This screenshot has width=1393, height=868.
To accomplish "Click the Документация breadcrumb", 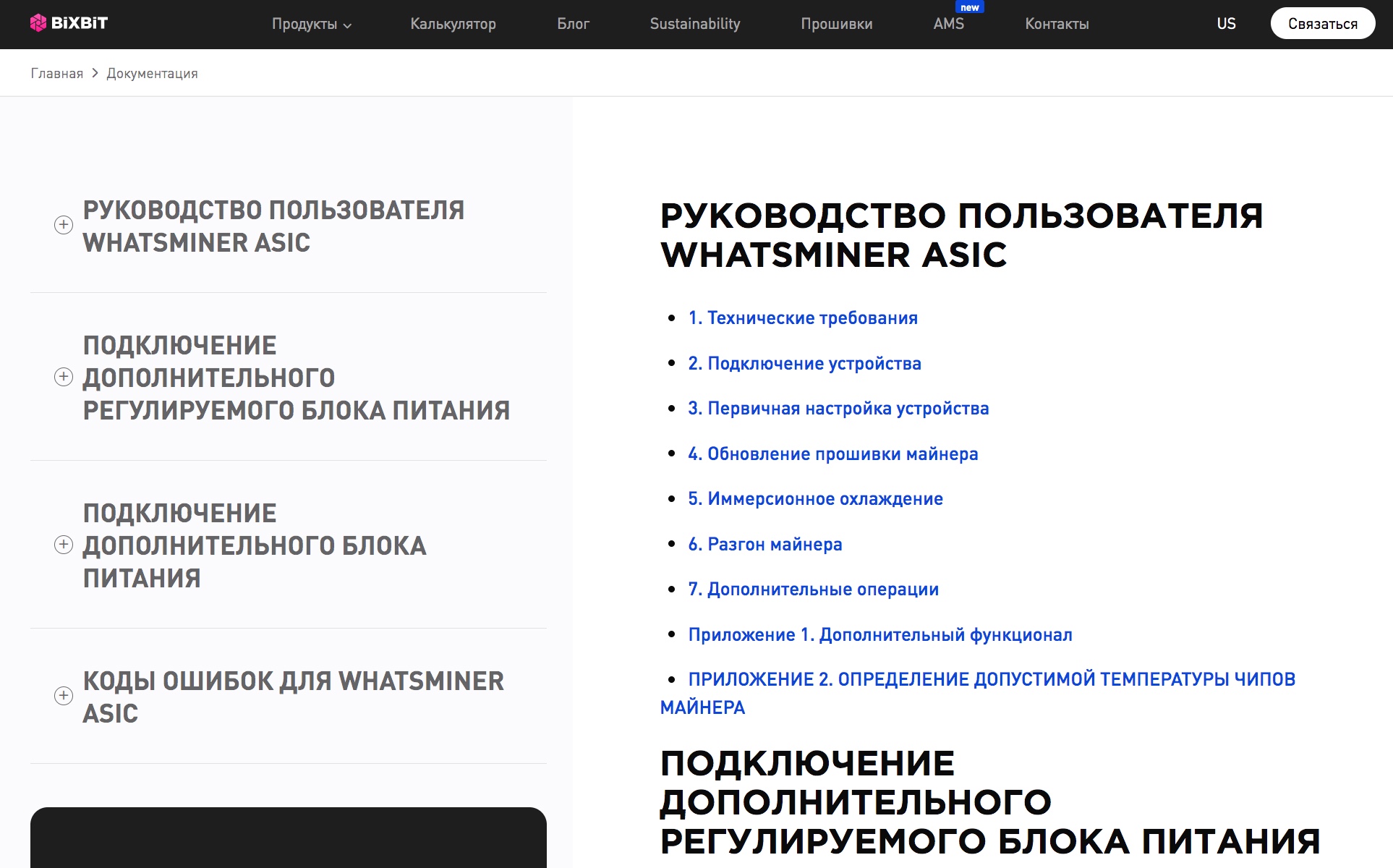I will 152,73.
